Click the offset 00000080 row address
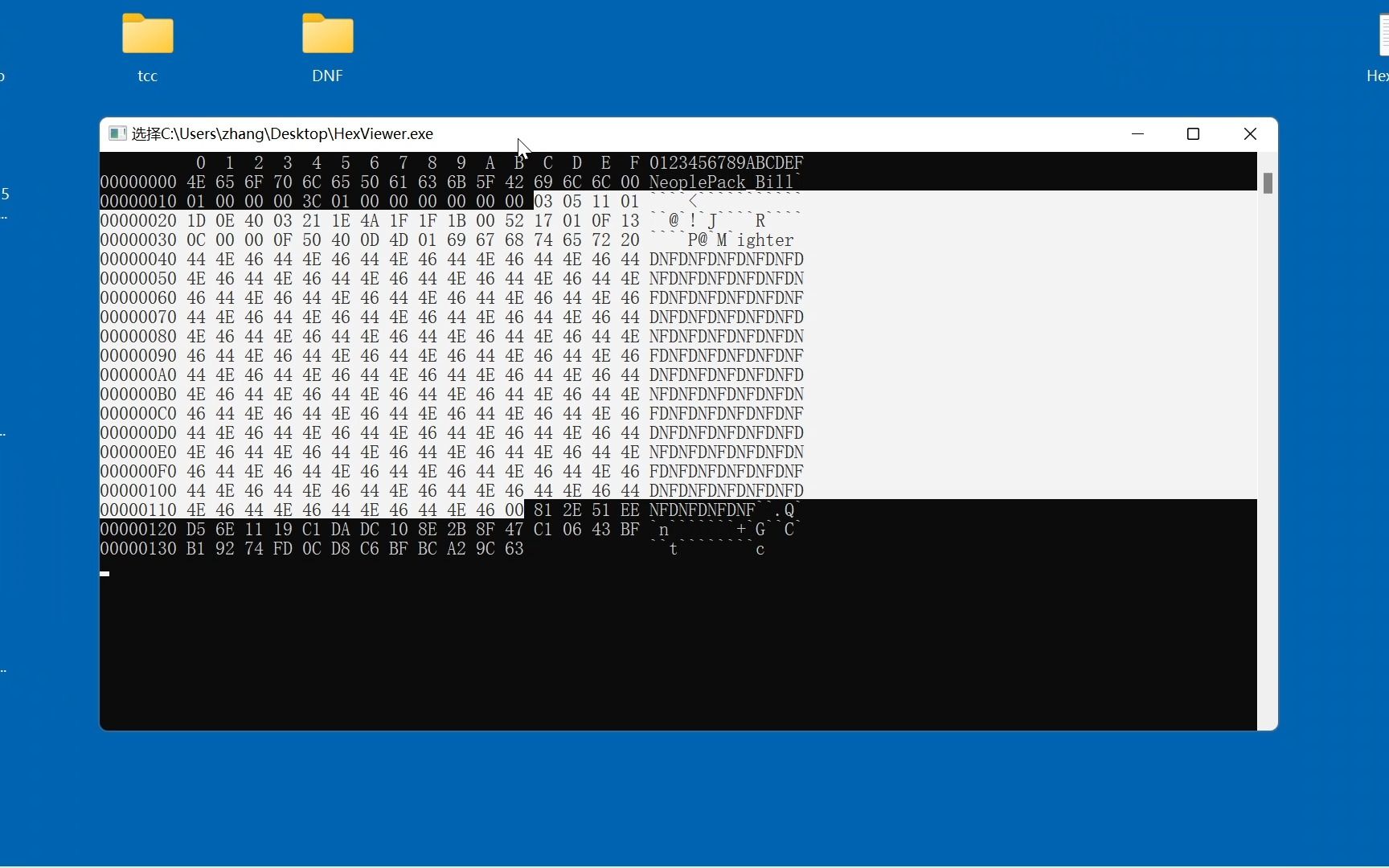Screen dimensions: 1389x868 tap(138, 337)
